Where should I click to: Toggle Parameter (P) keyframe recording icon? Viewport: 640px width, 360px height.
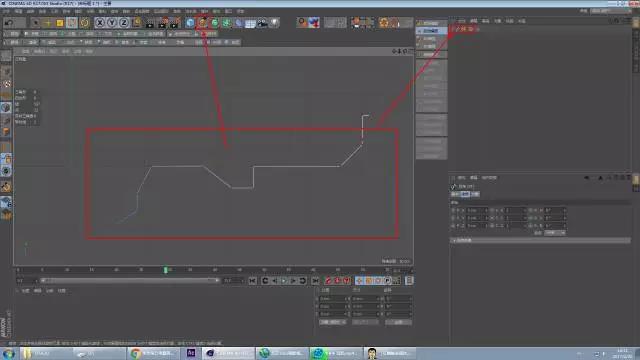[x=387, y=281]
